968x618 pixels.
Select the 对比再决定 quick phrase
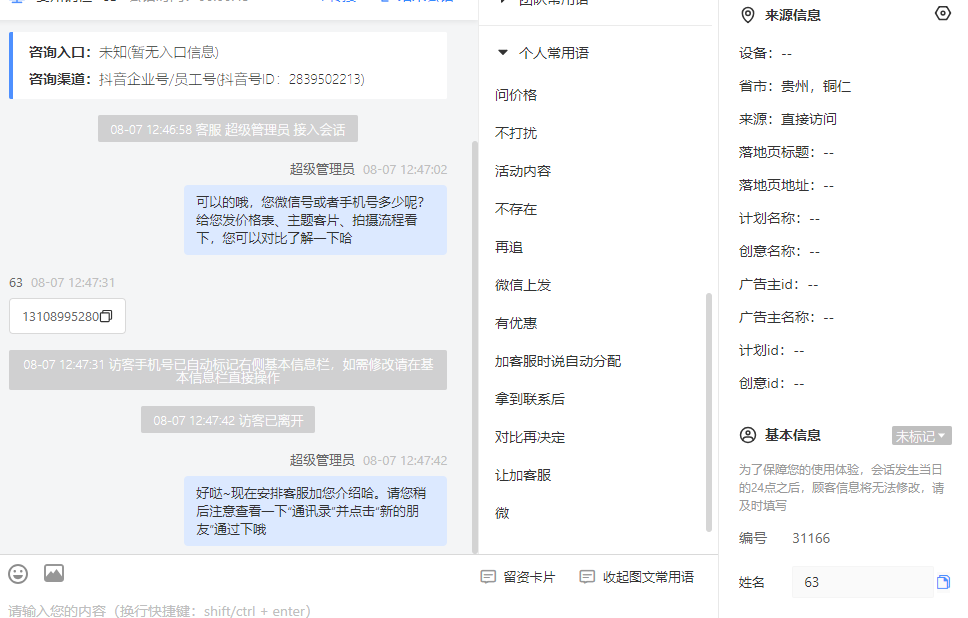530,438
